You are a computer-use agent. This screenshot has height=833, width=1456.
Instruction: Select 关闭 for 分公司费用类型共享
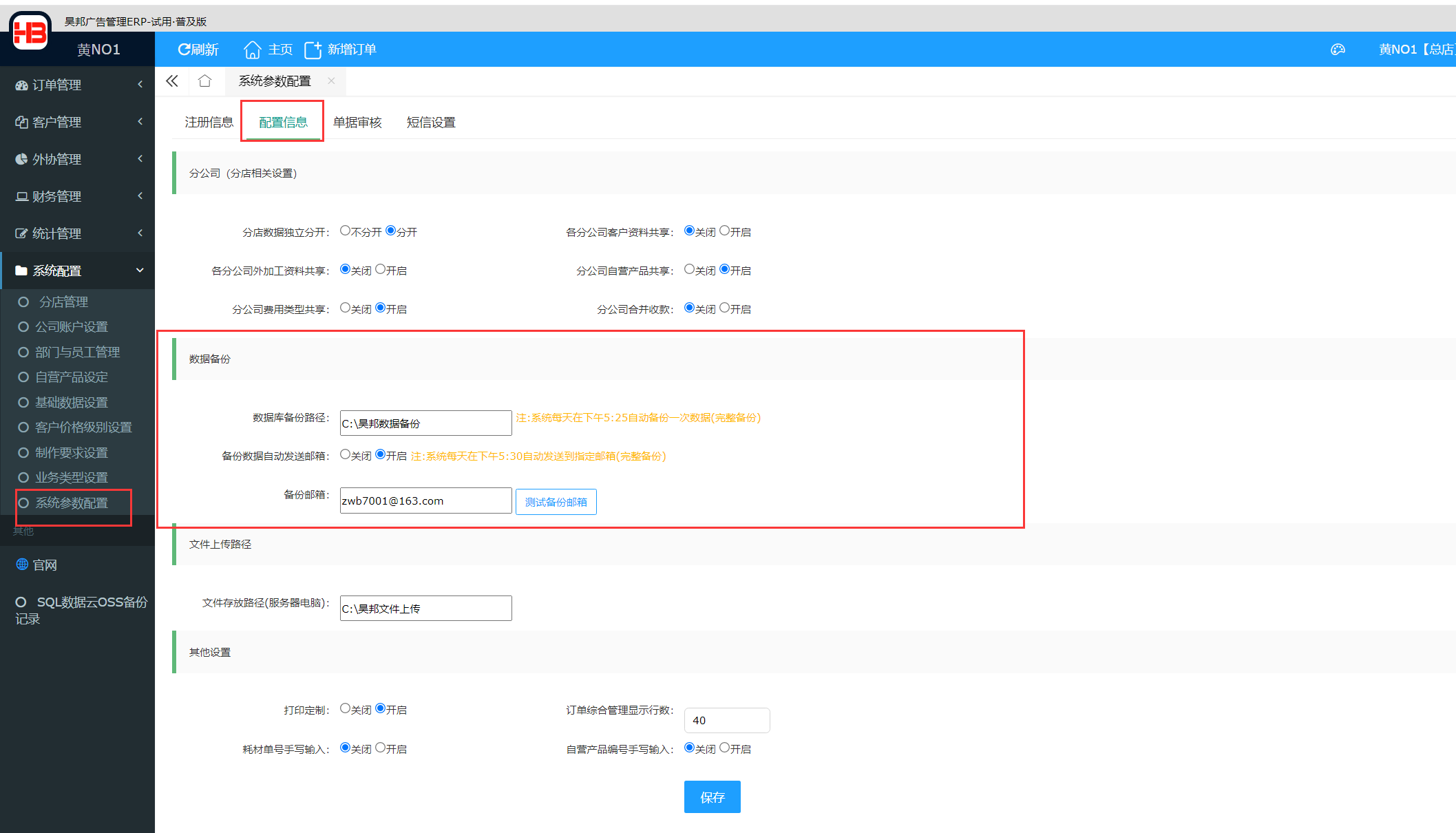pos(346,308)
